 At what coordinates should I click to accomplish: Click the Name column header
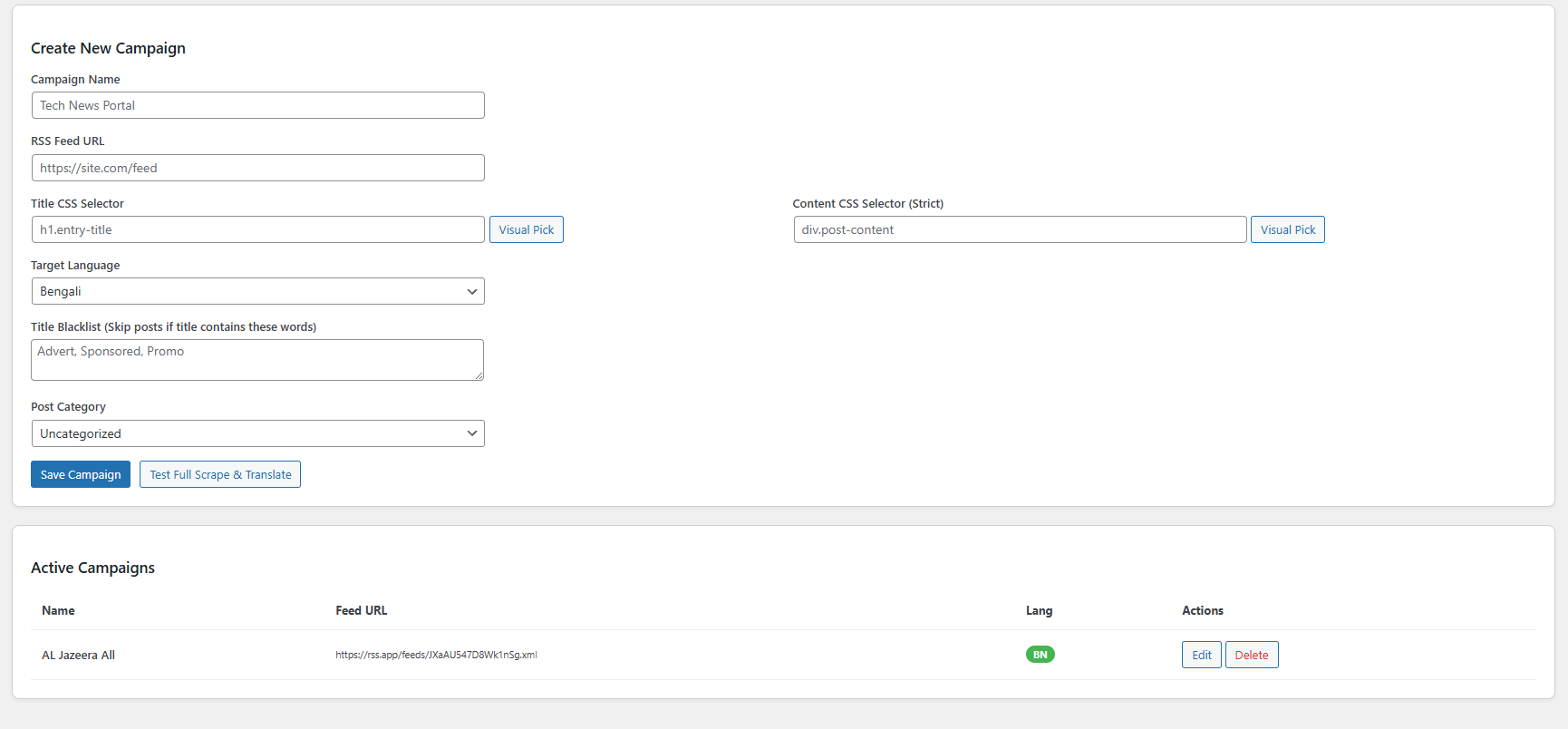coord(58,610)
